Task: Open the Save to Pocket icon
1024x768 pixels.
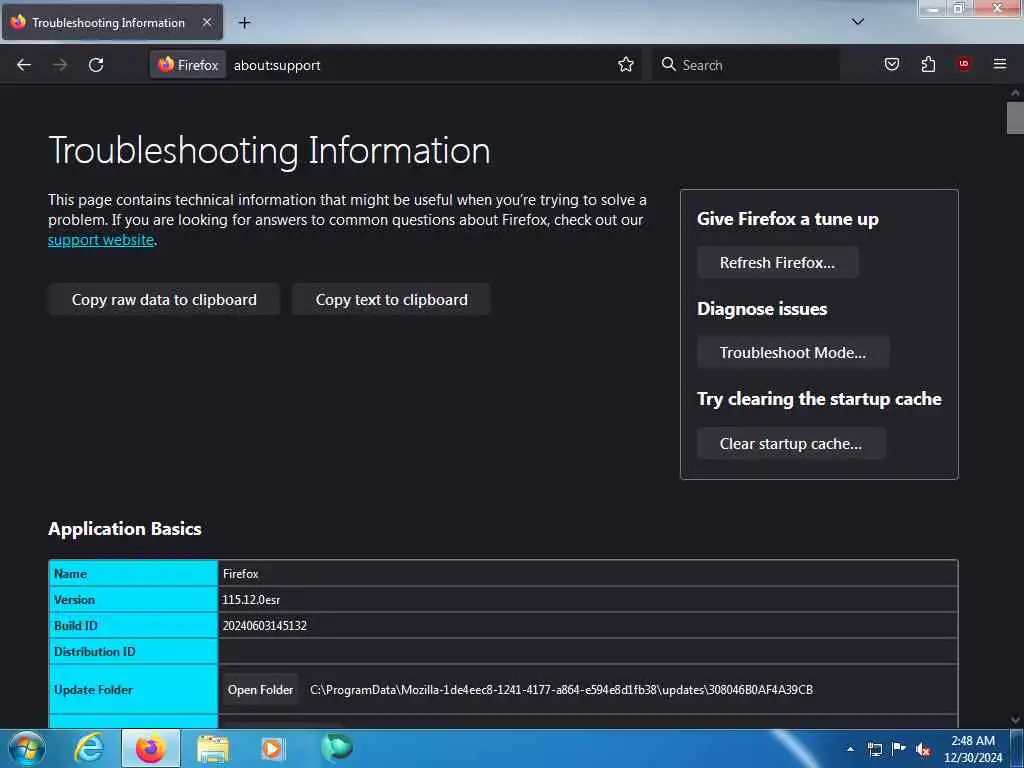Action: 891,64
